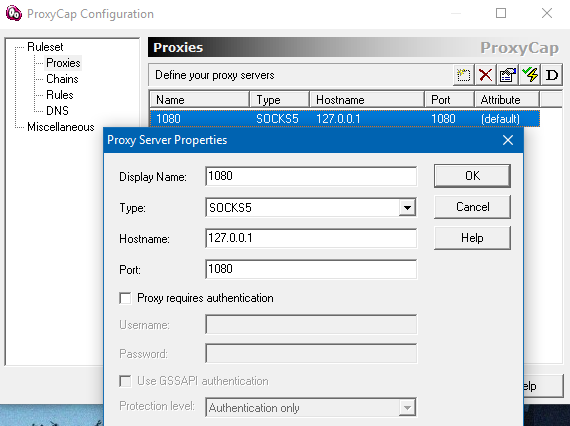Tick the Proxy requires authentication checkbox

pyautogui.click(x=125, y=298)
